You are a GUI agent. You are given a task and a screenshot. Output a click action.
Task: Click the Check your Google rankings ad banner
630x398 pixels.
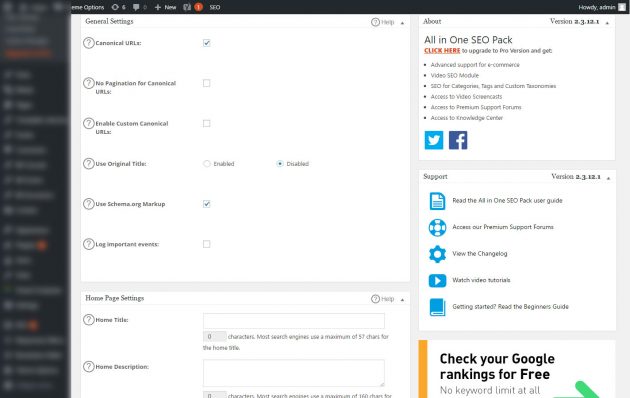pos(517,369)
